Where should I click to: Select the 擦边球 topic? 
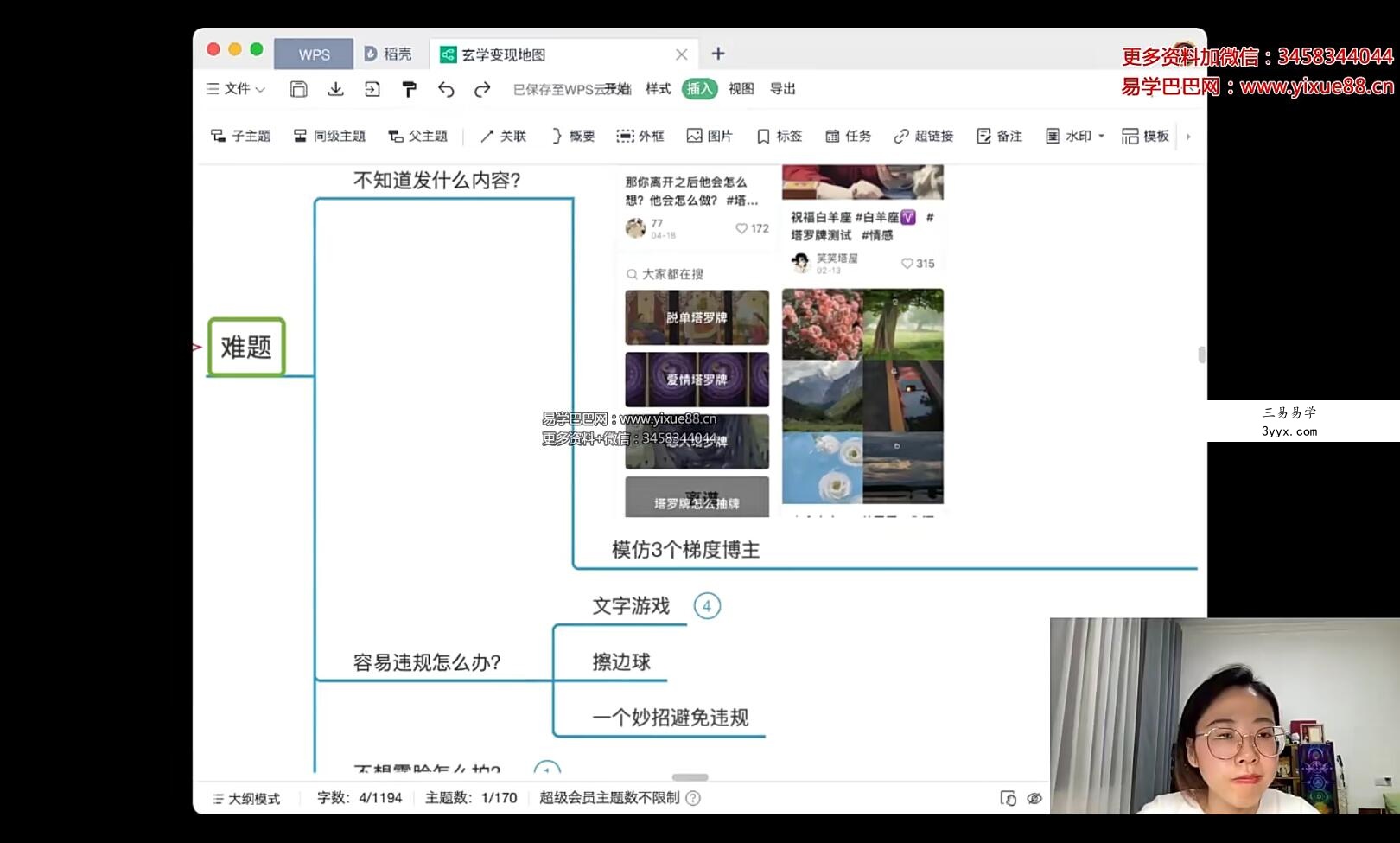click(x=620, y=662)
